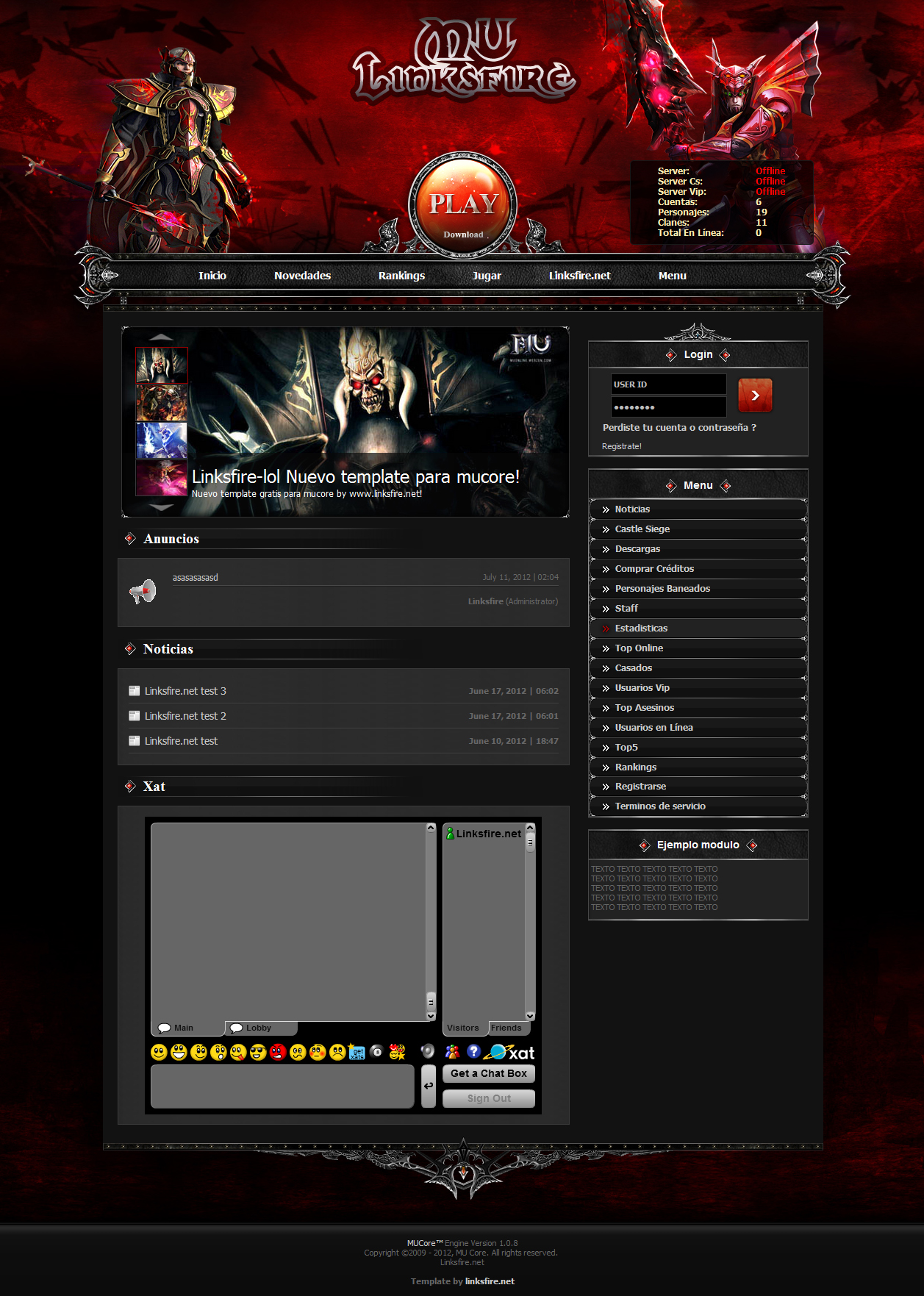Click the megaphone announcement icon

pyautogui.click(x=143, y=590)
